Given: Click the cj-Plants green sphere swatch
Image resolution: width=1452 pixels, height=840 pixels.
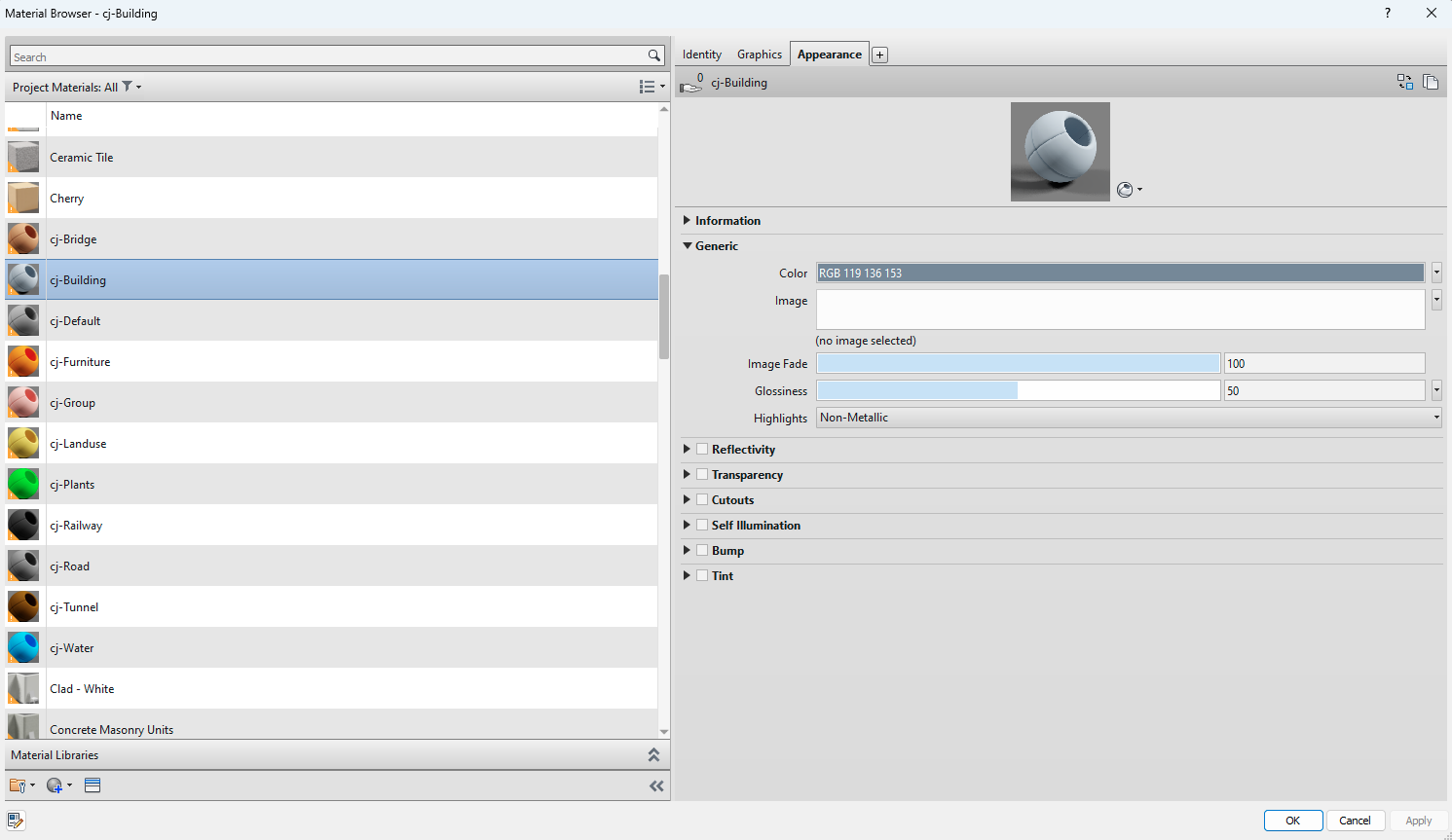Looking at the screenshot, I should pos(23,484).
